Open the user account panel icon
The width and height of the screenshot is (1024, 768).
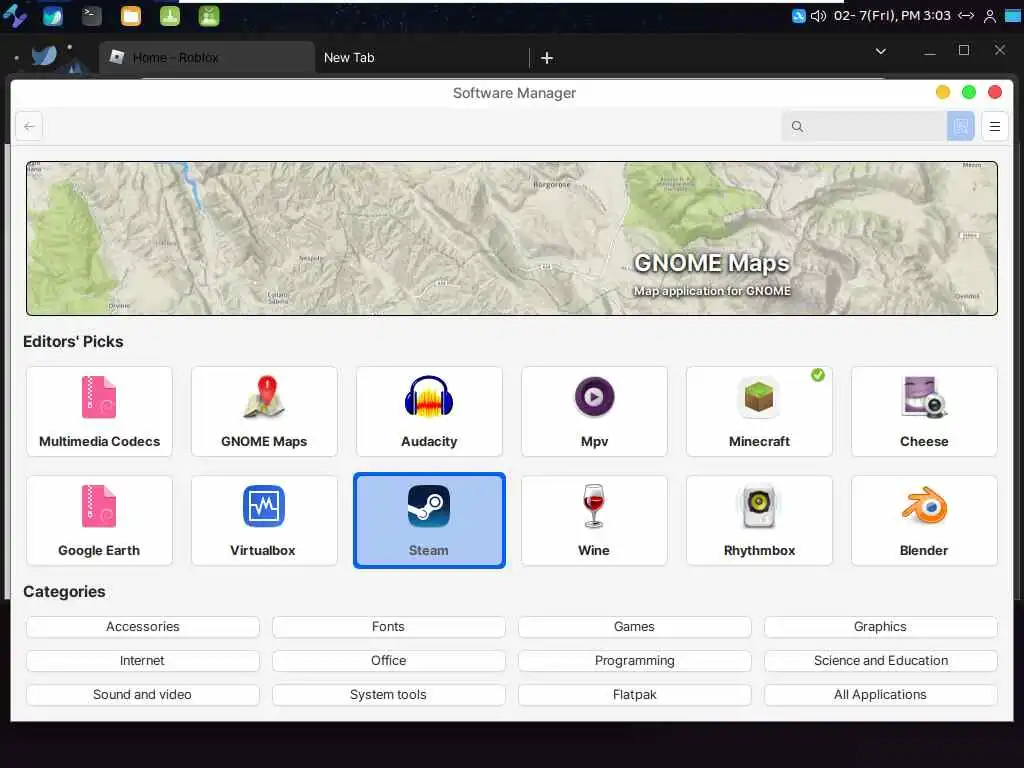pyautogui.click(x=990, y=16)
